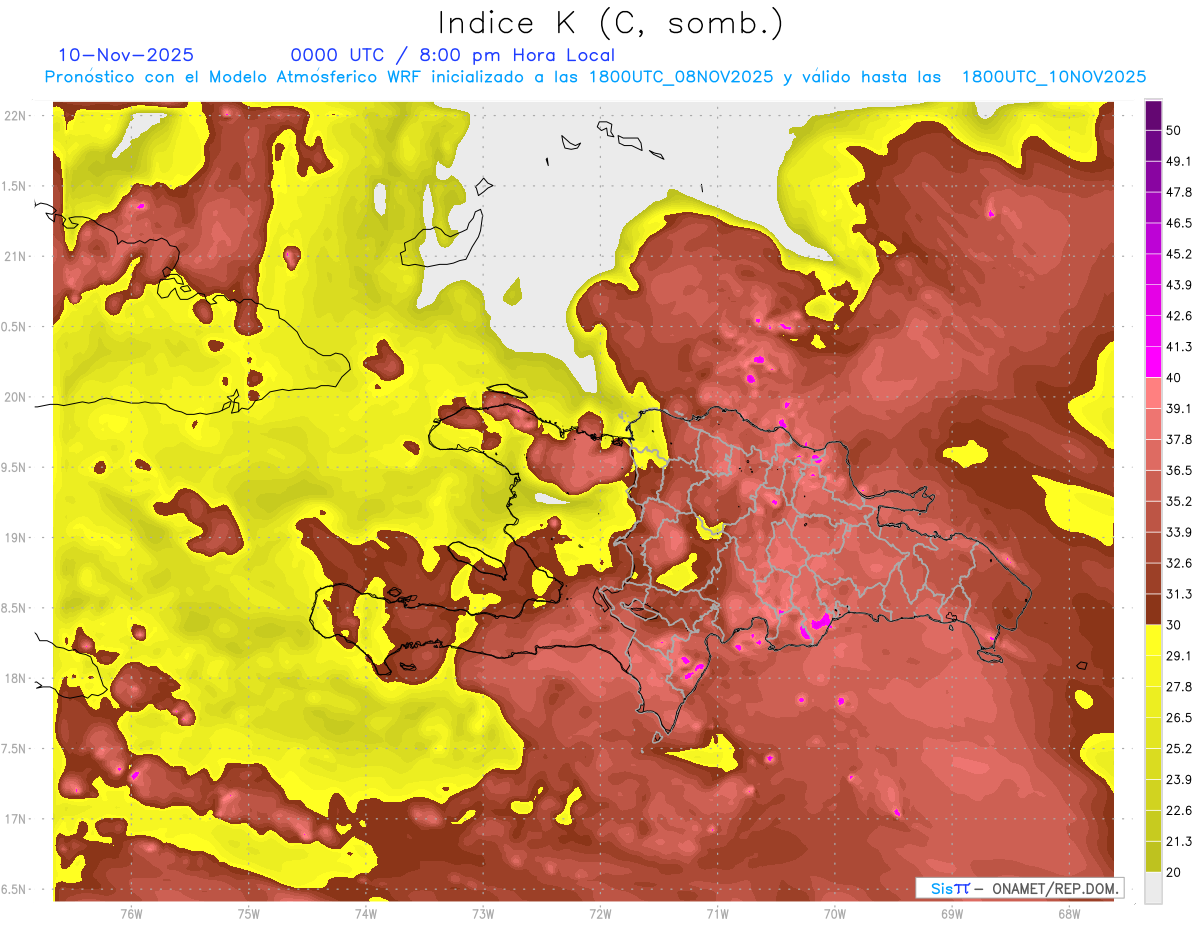1200x927 pixels.
Task: Click the '42.6' colorbar value
Action: [1180, 316]
